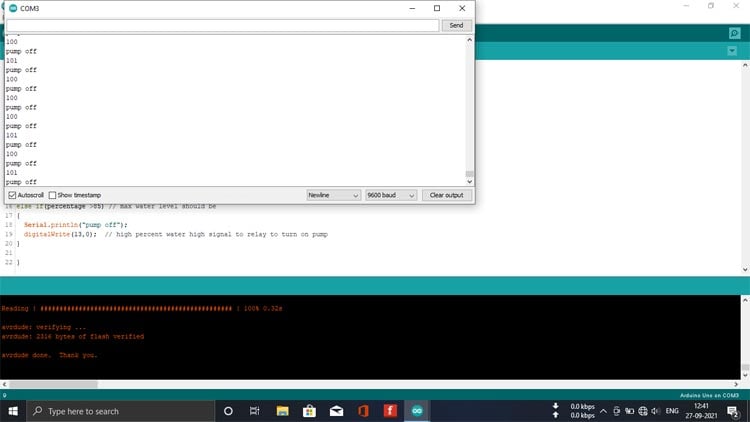This screenshot has height=422, width=750.
Task: Open the Newline line-ending dropdown
Action: [333, 195]
